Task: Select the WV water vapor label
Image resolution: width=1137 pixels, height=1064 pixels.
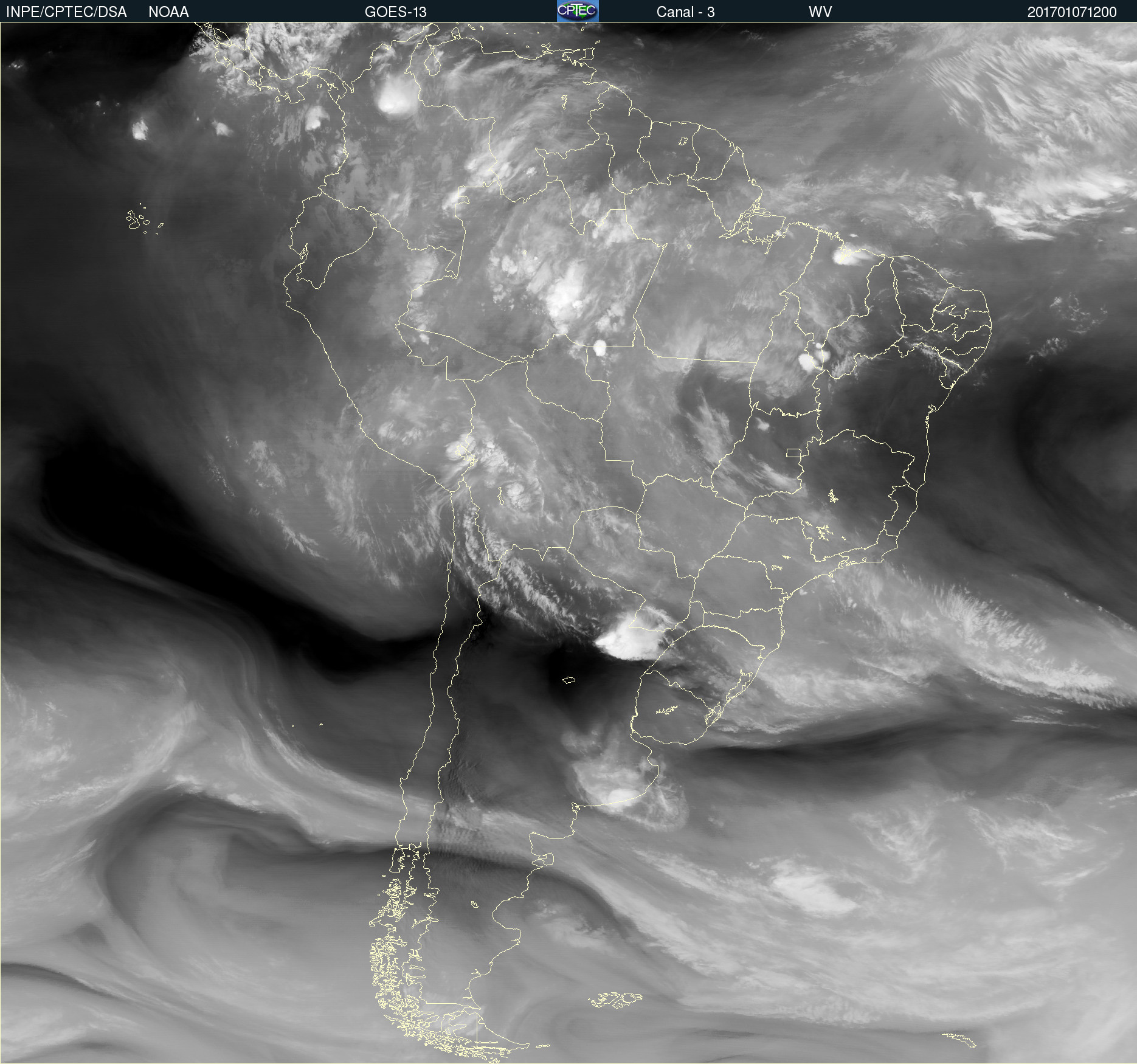Action: click(820, 12)
